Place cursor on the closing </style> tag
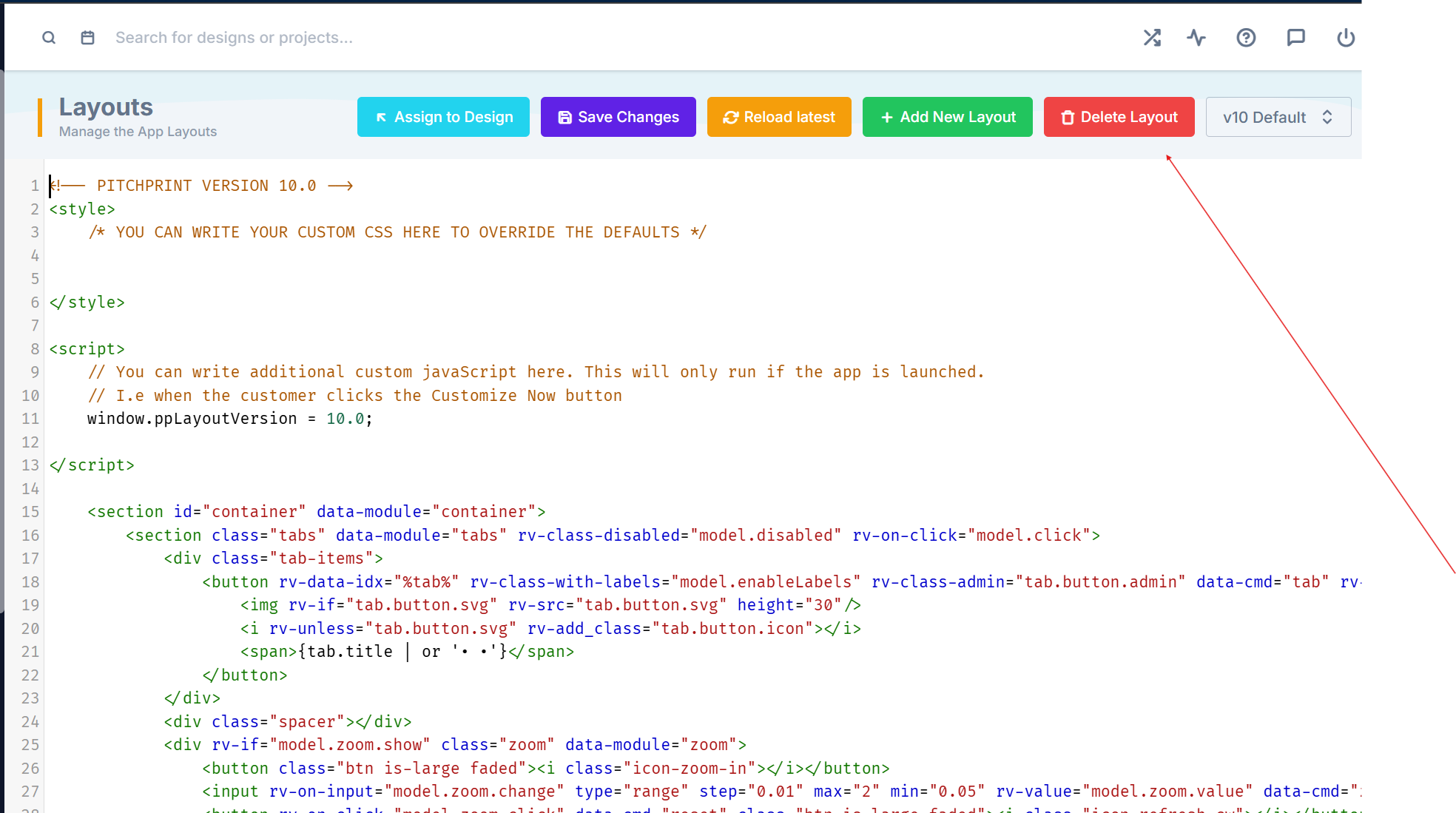1456x813 pixels. click(87, 303)
